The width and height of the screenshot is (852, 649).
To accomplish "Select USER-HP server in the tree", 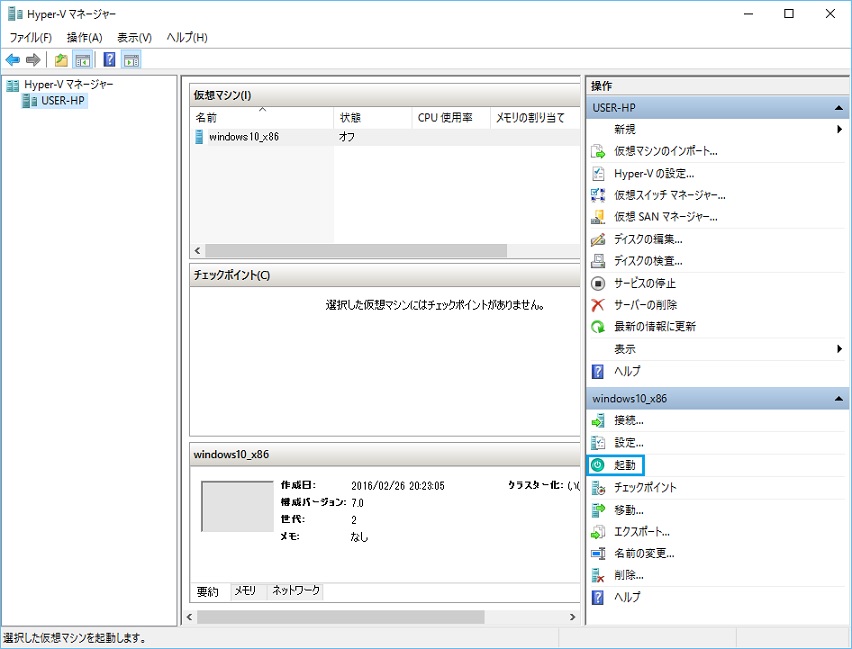I will tap(62, 101).
